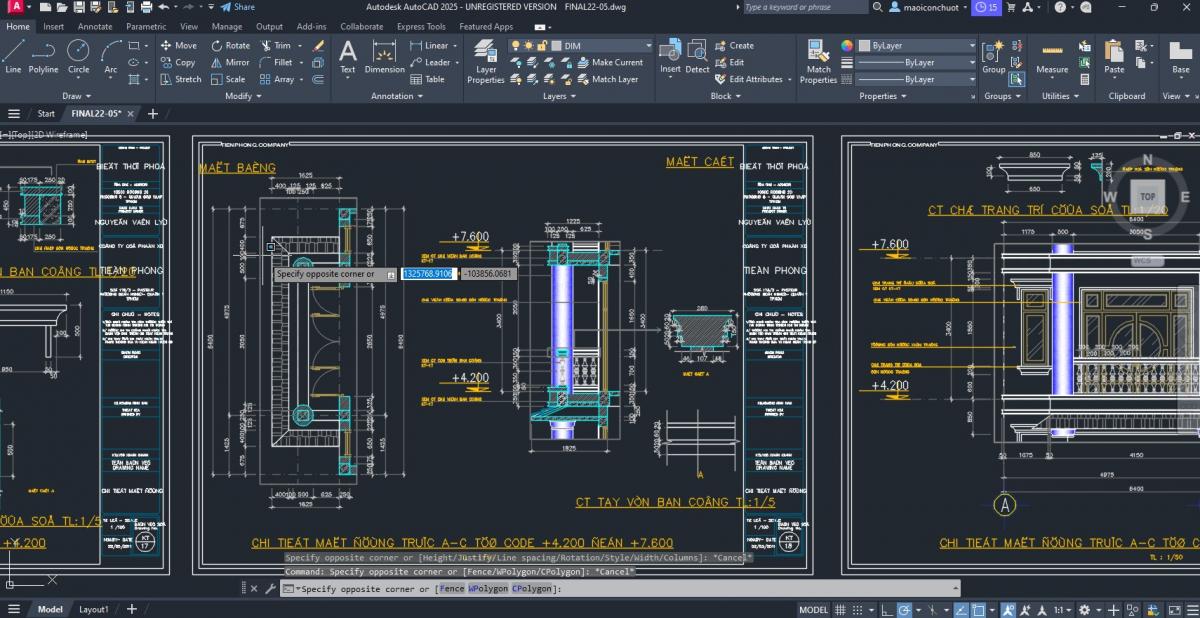Toggle grid display in status bar
The width and height of the screenshot is (1200, 618).
click(840, 608)
